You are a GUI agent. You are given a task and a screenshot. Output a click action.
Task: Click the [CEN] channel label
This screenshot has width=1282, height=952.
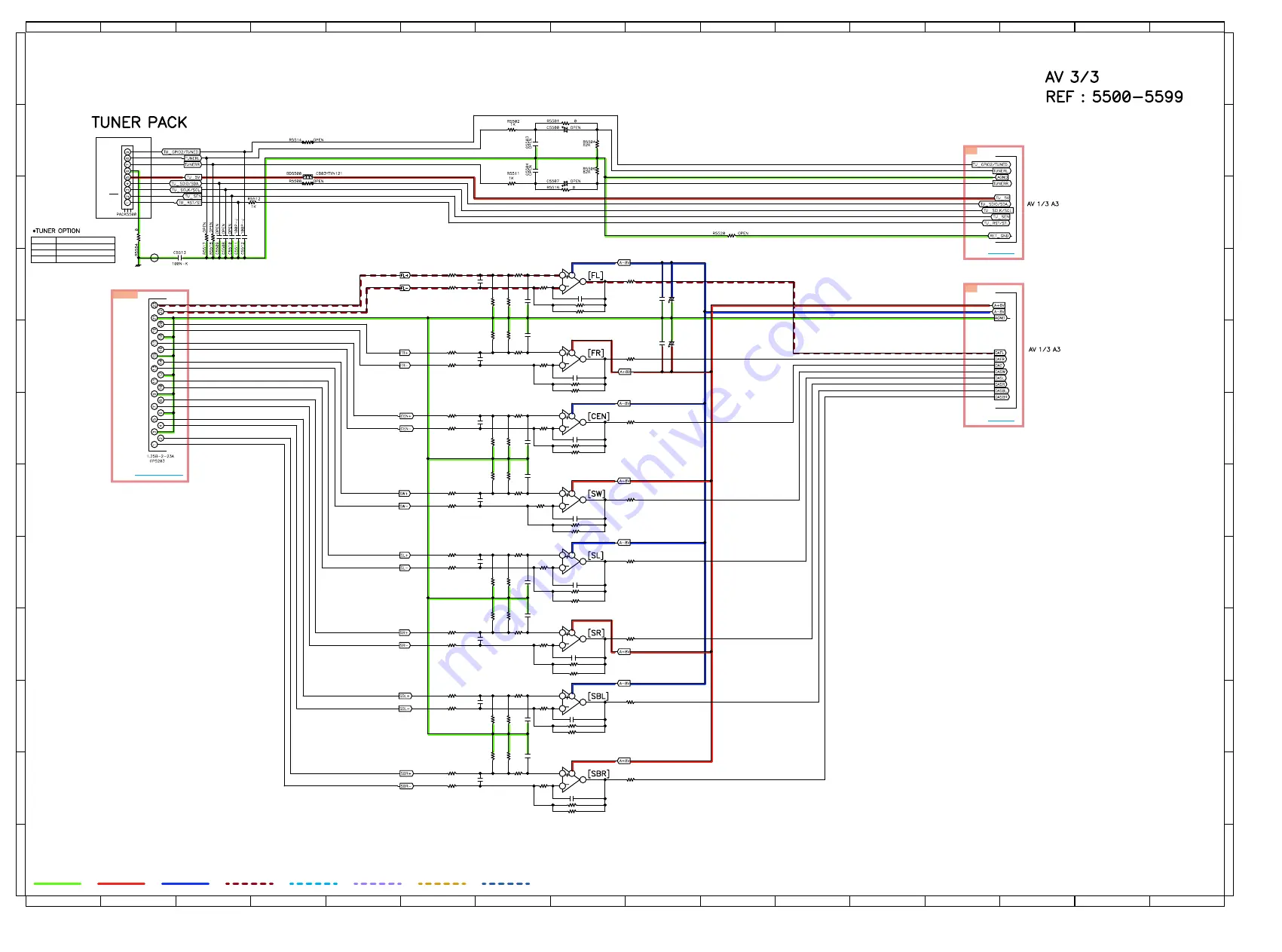[598, 416]
